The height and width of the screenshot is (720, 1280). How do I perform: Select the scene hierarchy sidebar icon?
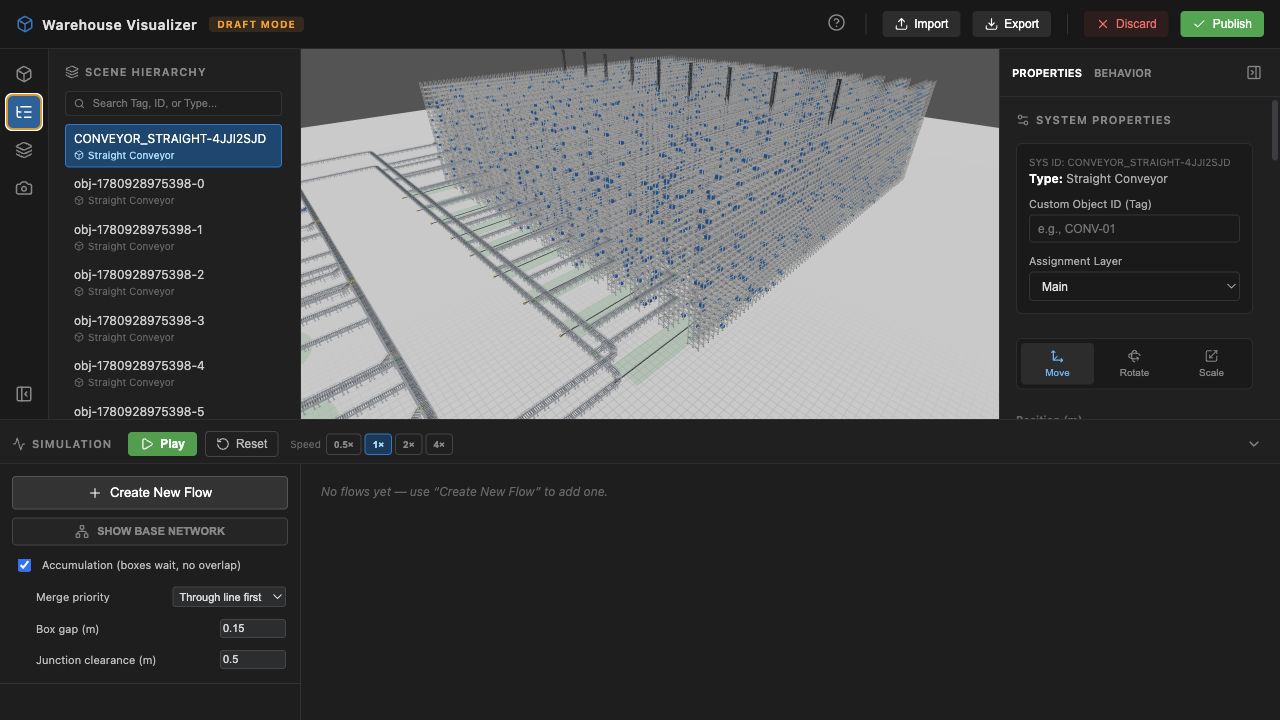pyautogui.click(x=24, y=112)
